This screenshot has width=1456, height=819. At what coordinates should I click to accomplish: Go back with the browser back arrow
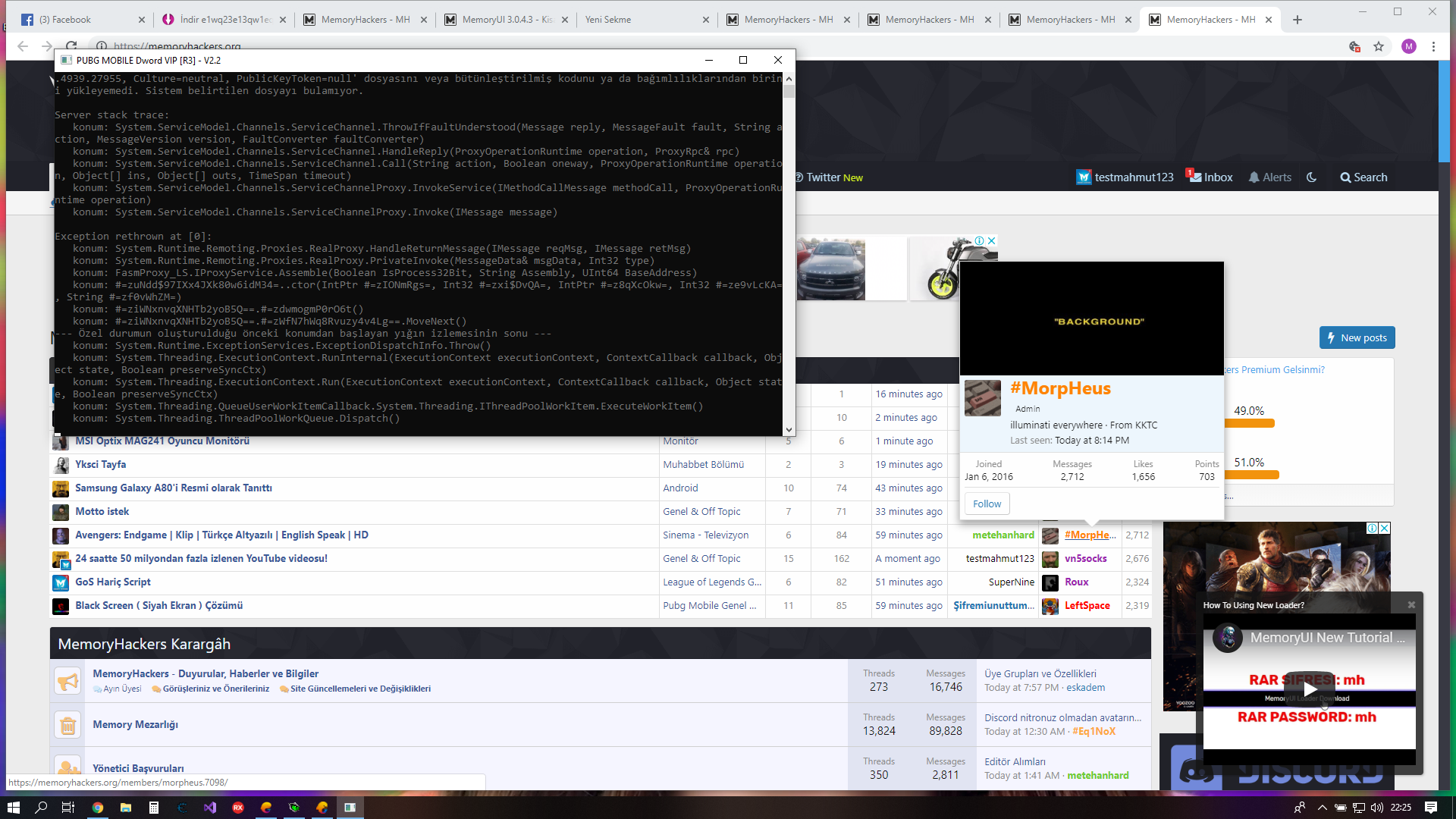tap(23, 46)
